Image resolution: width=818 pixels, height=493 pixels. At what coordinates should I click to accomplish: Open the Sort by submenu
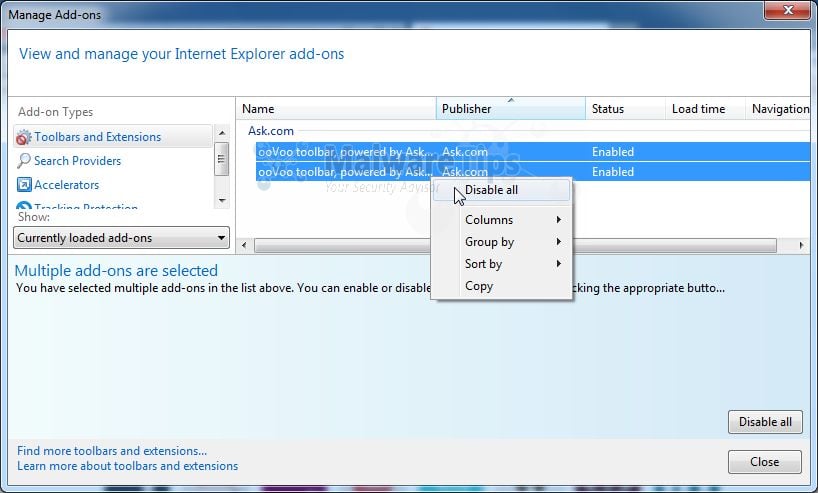point(502,264)
